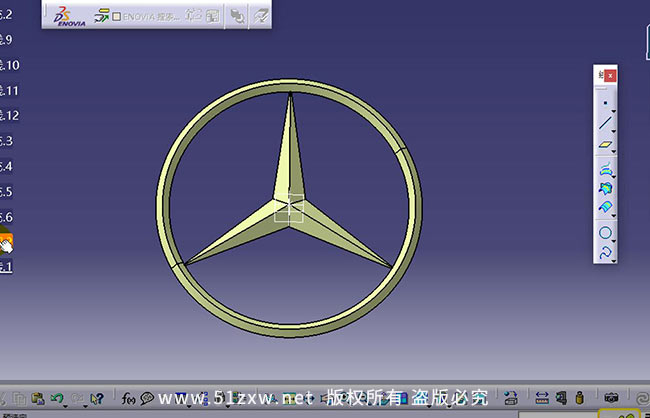Click the Measure Item icon
The width and height of the screenshot is (650, 418).
click(561, 398)
